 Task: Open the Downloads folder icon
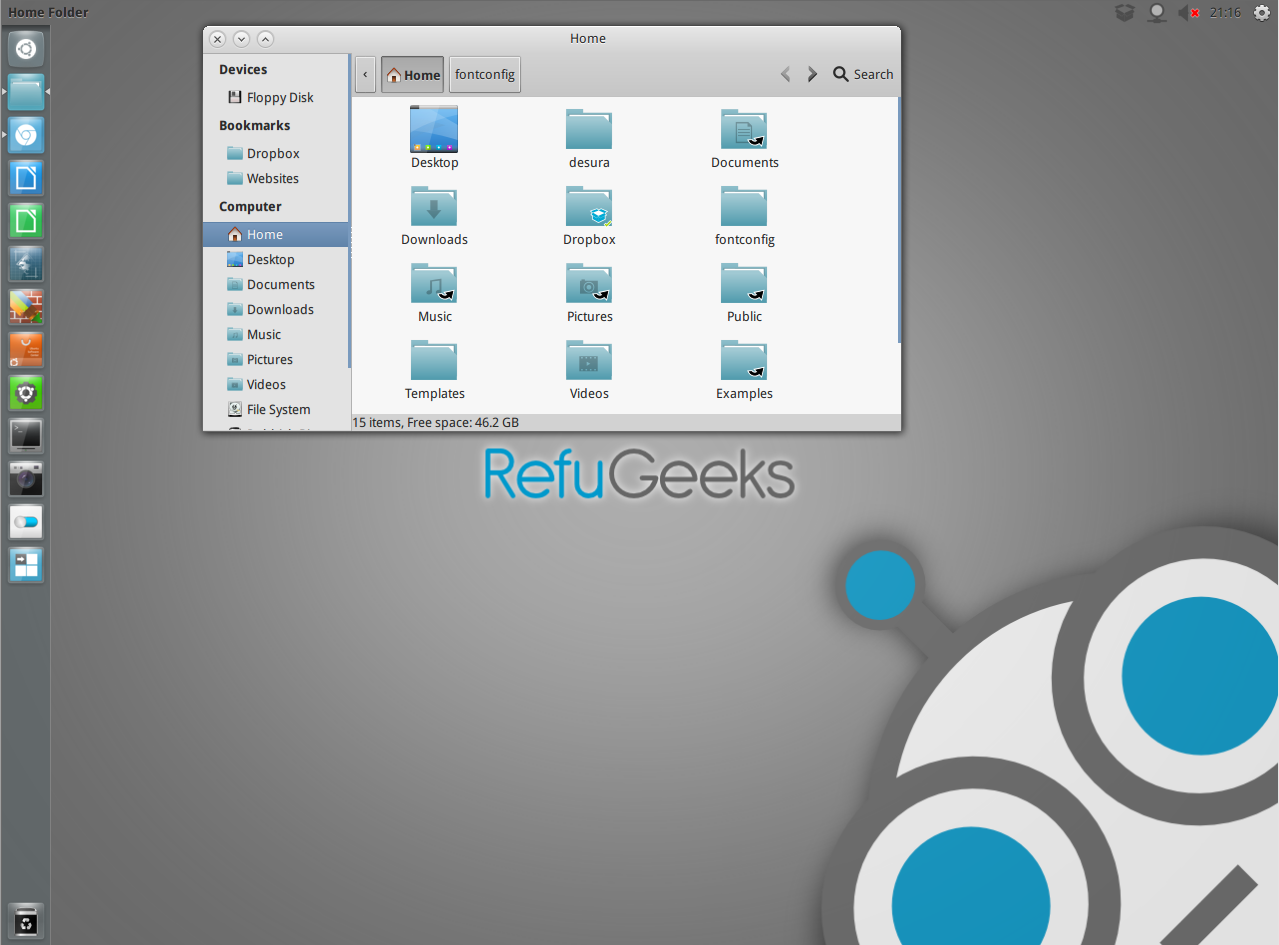tap(434, 207)
